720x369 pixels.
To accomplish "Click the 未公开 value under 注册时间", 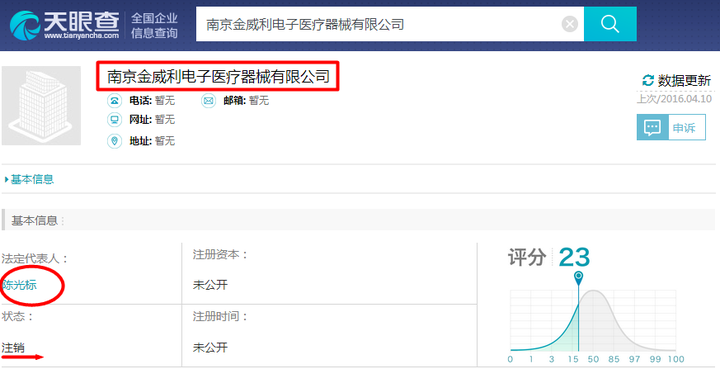I will pos(210,347).
